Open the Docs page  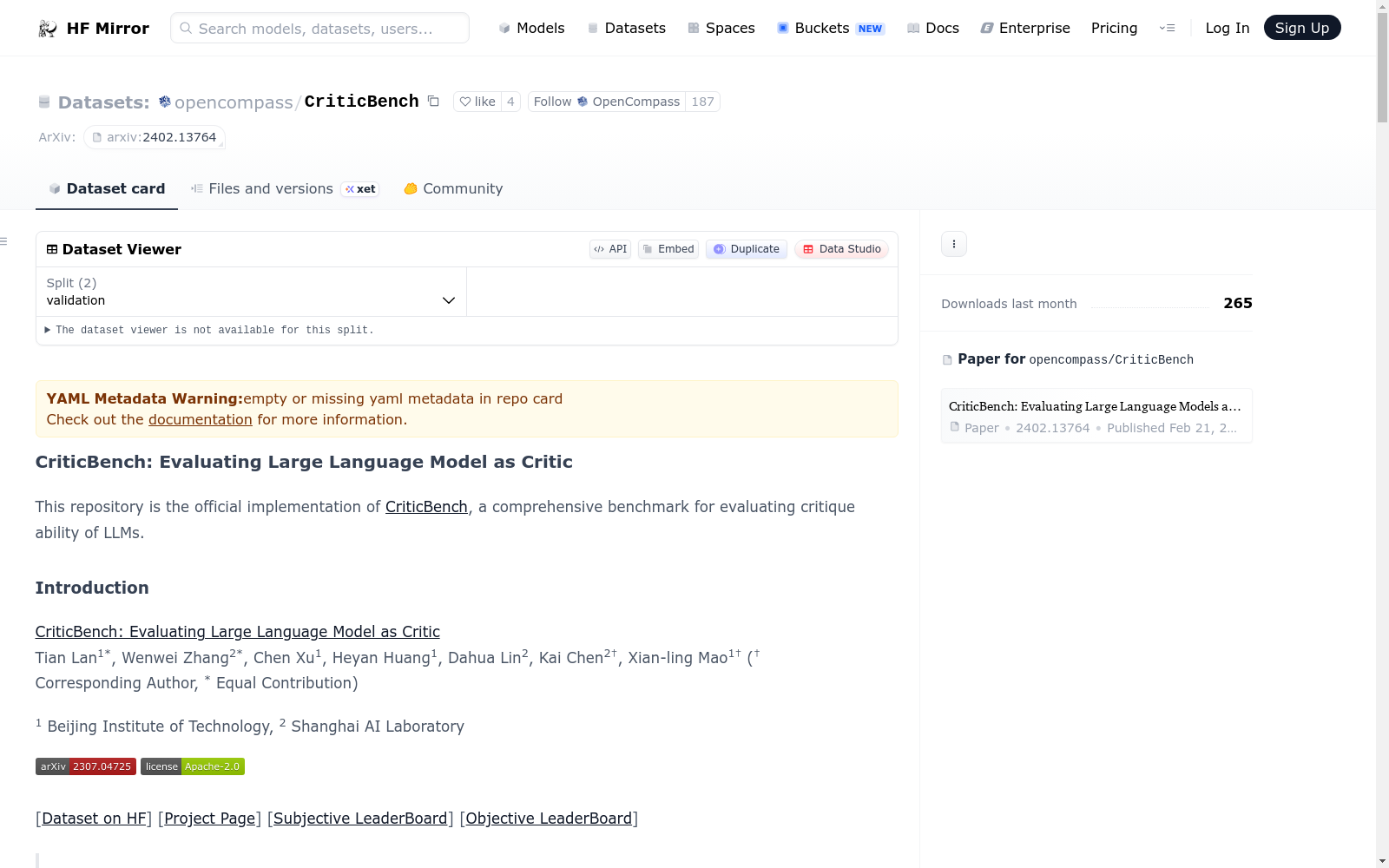coord(933,28)
